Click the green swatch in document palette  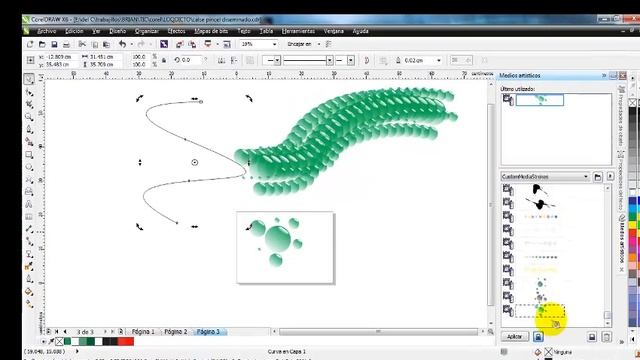coord(67,341)
